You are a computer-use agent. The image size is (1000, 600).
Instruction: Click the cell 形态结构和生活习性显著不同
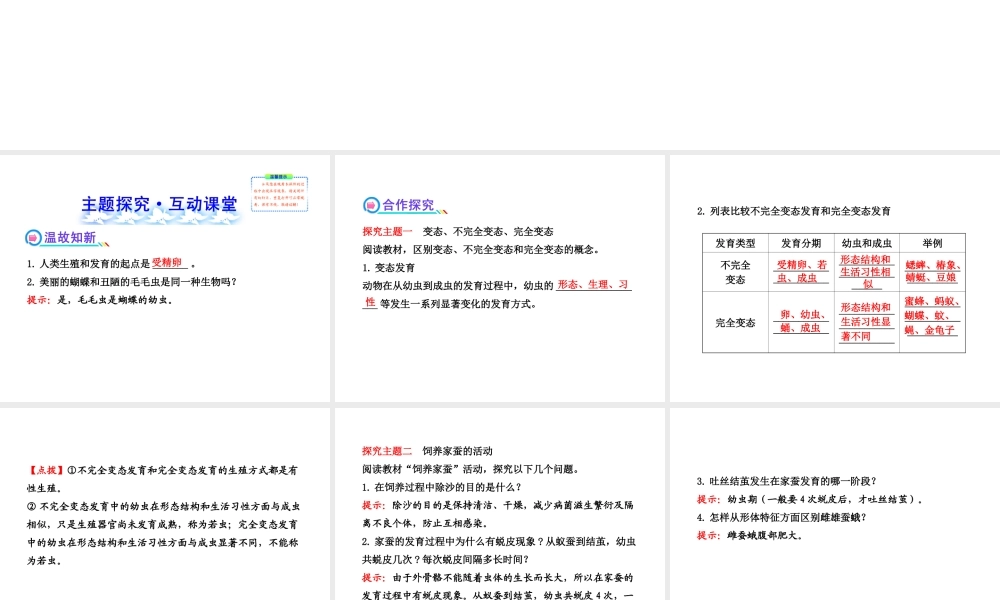[x=867, y=322]
